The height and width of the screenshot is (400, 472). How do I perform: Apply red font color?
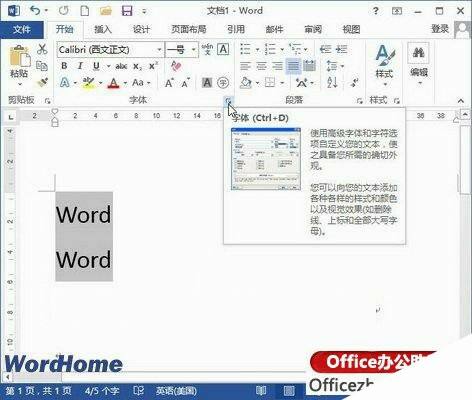coord(113,83)
